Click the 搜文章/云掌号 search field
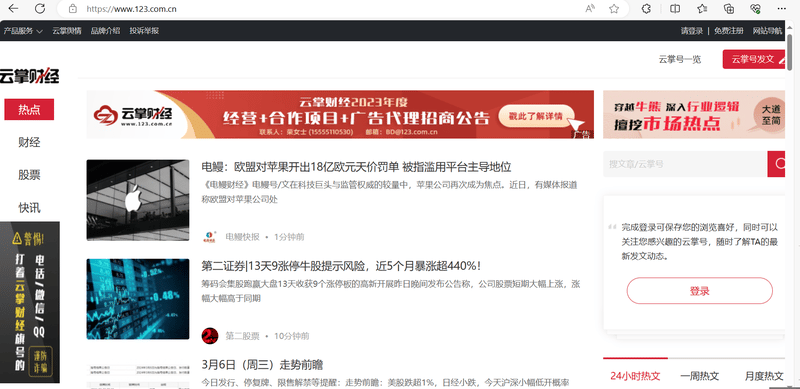 coord(685,164)
